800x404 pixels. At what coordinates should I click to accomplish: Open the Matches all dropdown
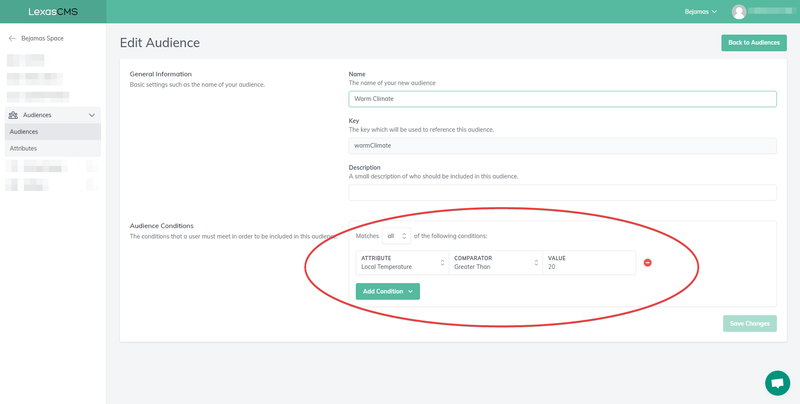[x=396, y=236]
